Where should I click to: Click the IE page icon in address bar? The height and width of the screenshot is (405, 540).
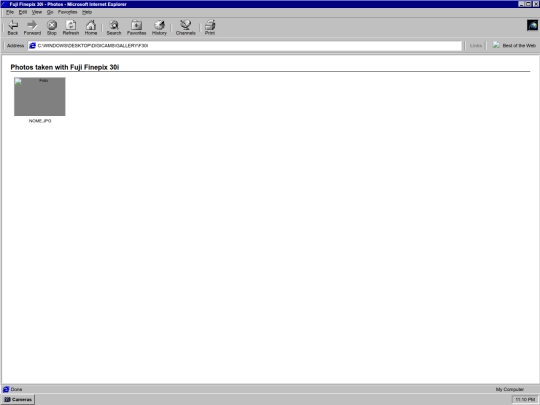(x=32, y=45)
